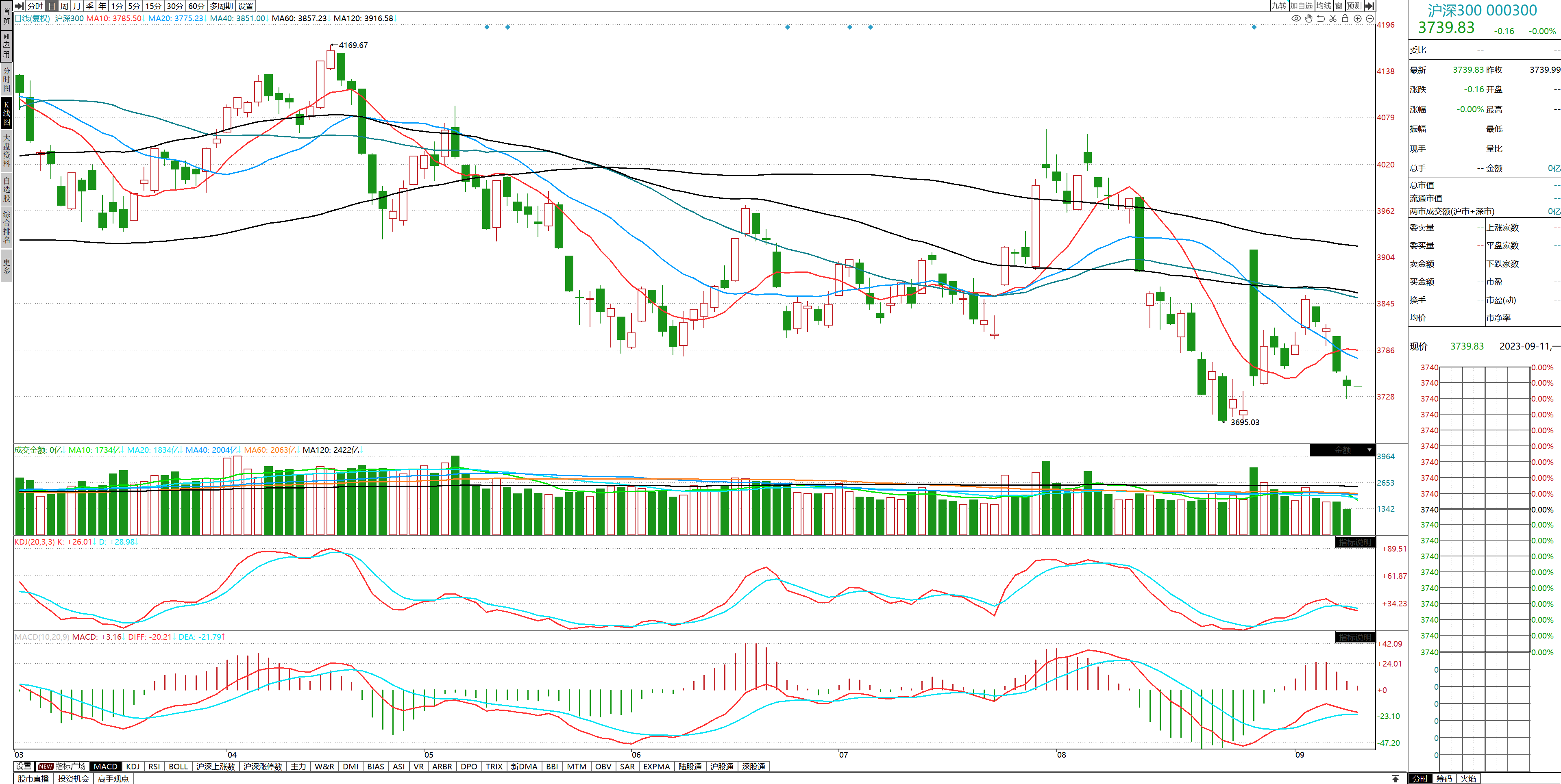The width and height of the screenshot is (1561, 784).
Task: Click the arrow icon right of 预测
Action: tap(1369, 6)
